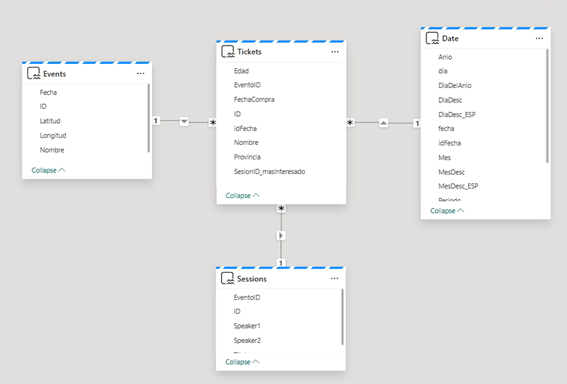Select Nombre field in Events table
Image resolution: width=567 pixels, height=384 pixels.
point(52,150)
